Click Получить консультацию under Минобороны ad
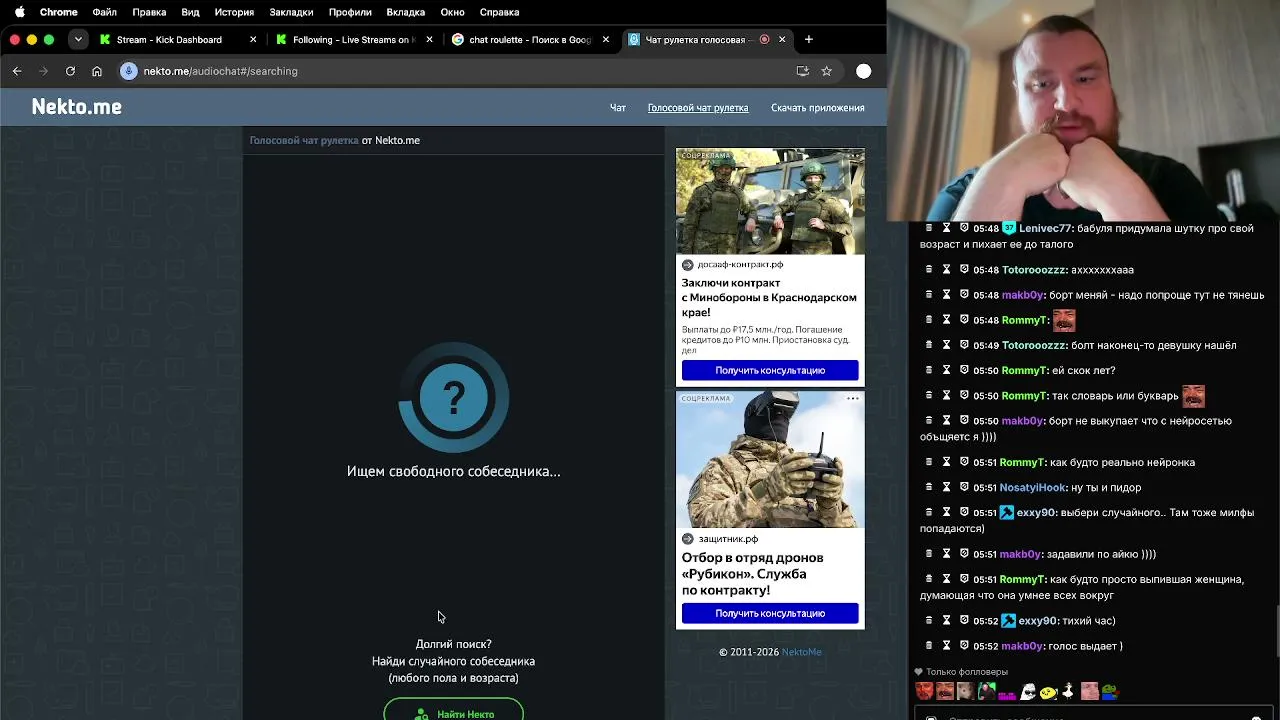Viewport: 1280px width, 720px height. click(x=770, y=370)
